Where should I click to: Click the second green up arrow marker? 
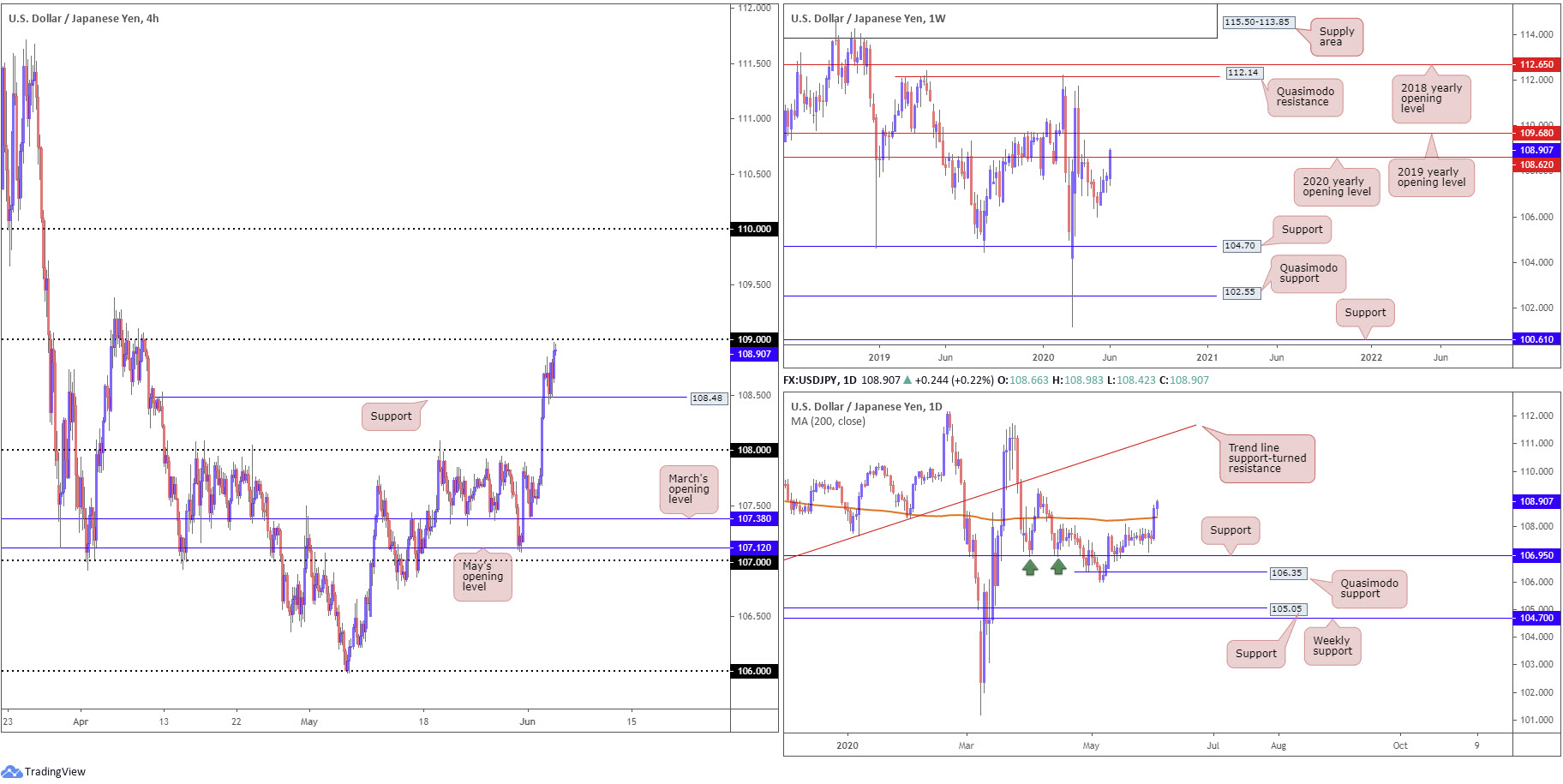click(1058, 567)
